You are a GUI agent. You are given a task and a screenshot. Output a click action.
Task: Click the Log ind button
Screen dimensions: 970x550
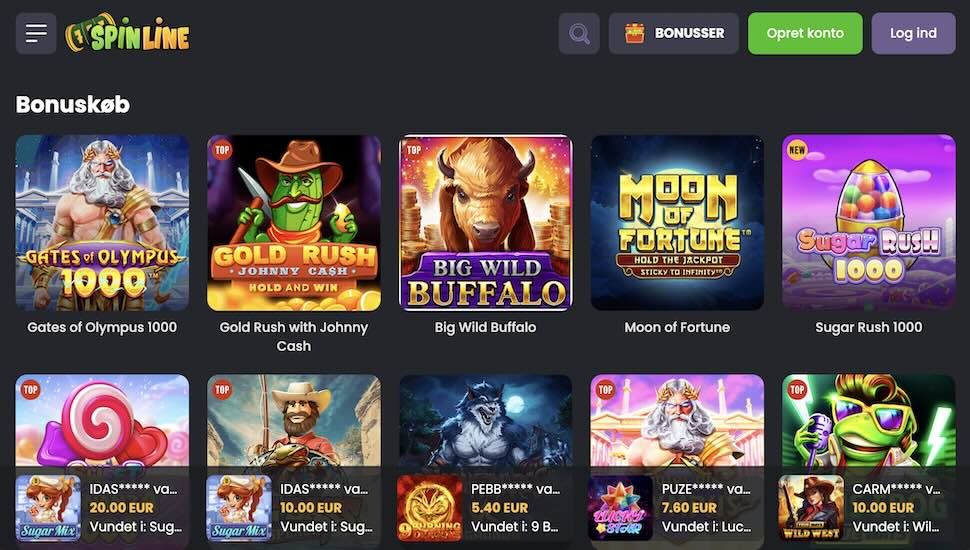[x=913, y=33]
